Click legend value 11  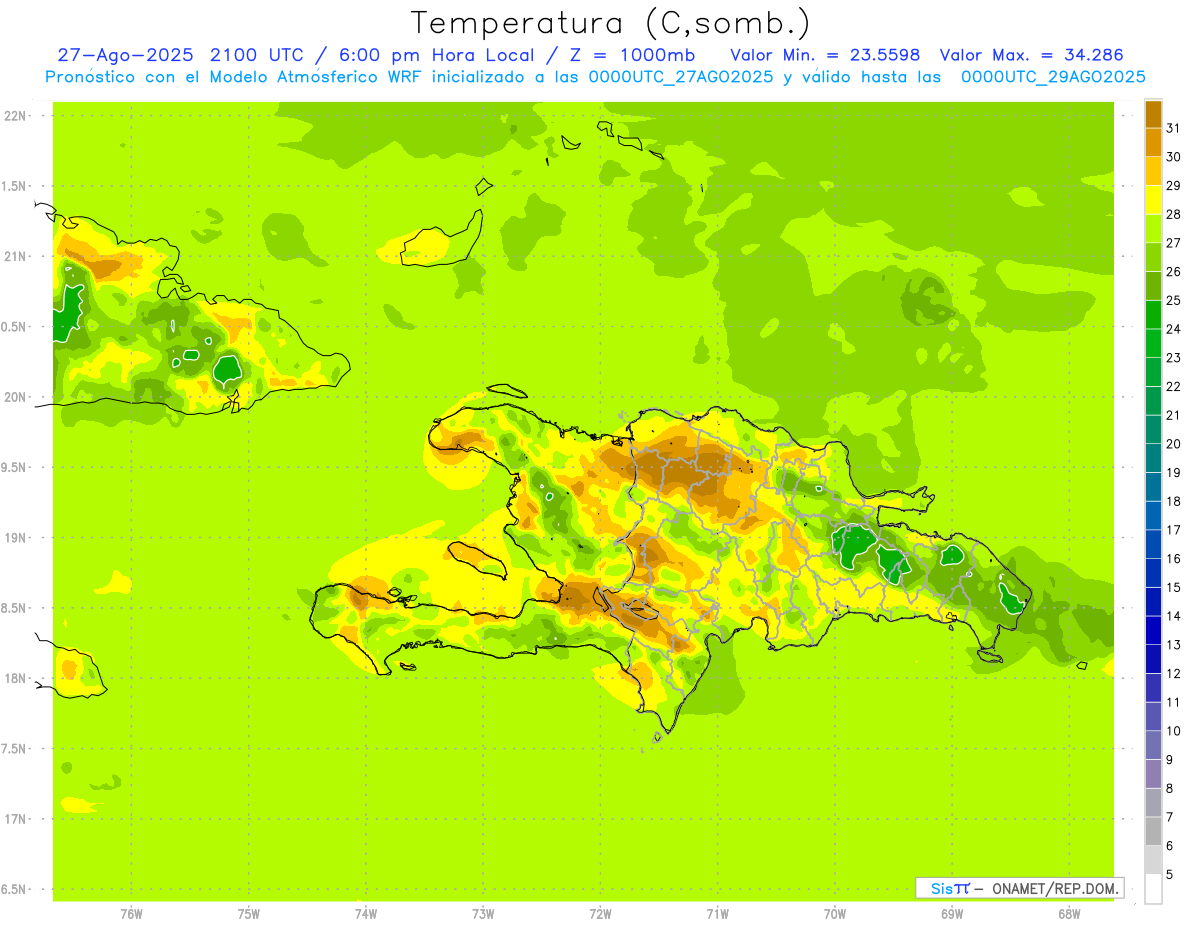[x=1174, y=702]
